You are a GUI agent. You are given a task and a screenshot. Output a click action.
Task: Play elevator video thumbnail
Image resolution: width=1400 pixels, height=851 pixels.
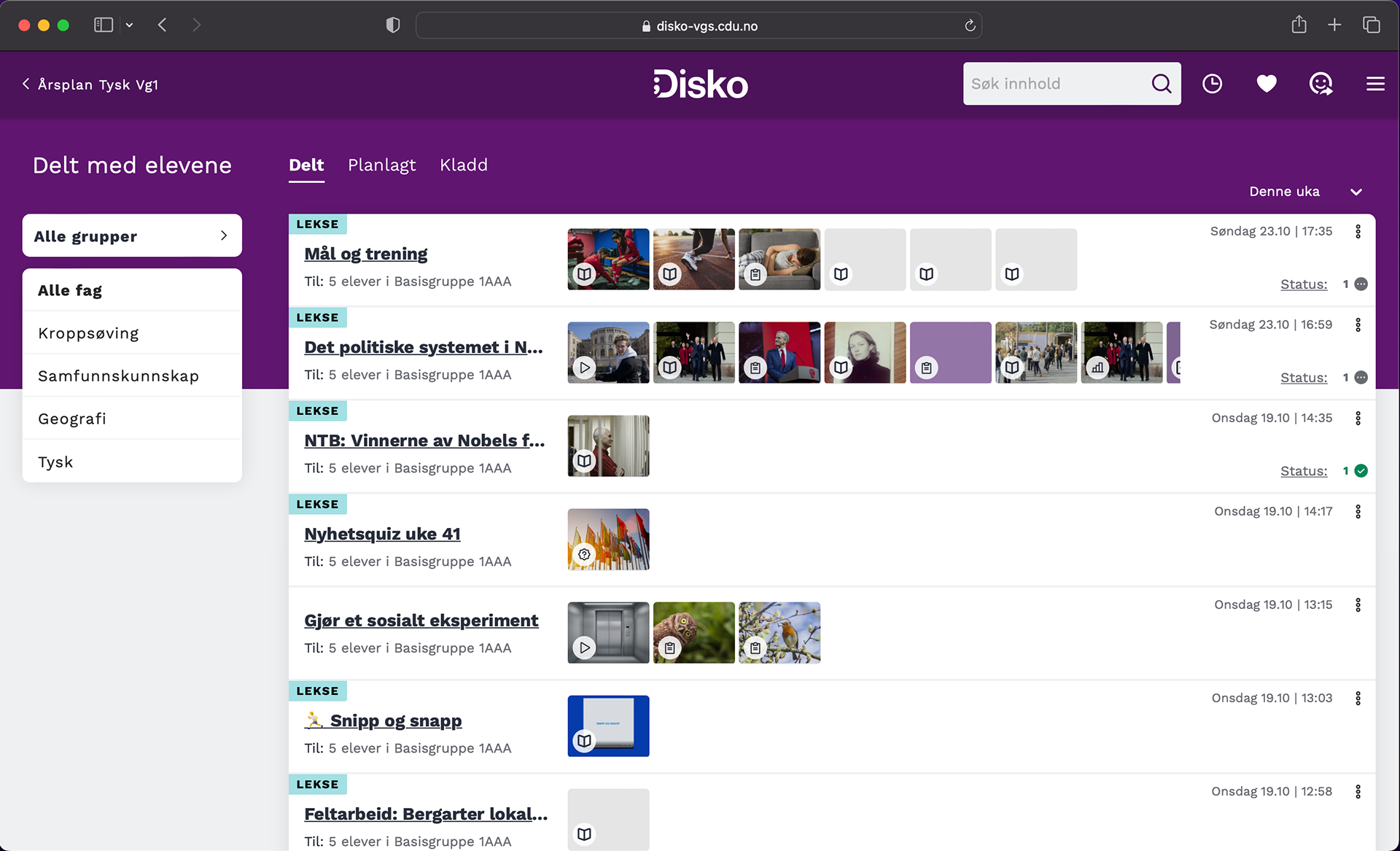608,633
